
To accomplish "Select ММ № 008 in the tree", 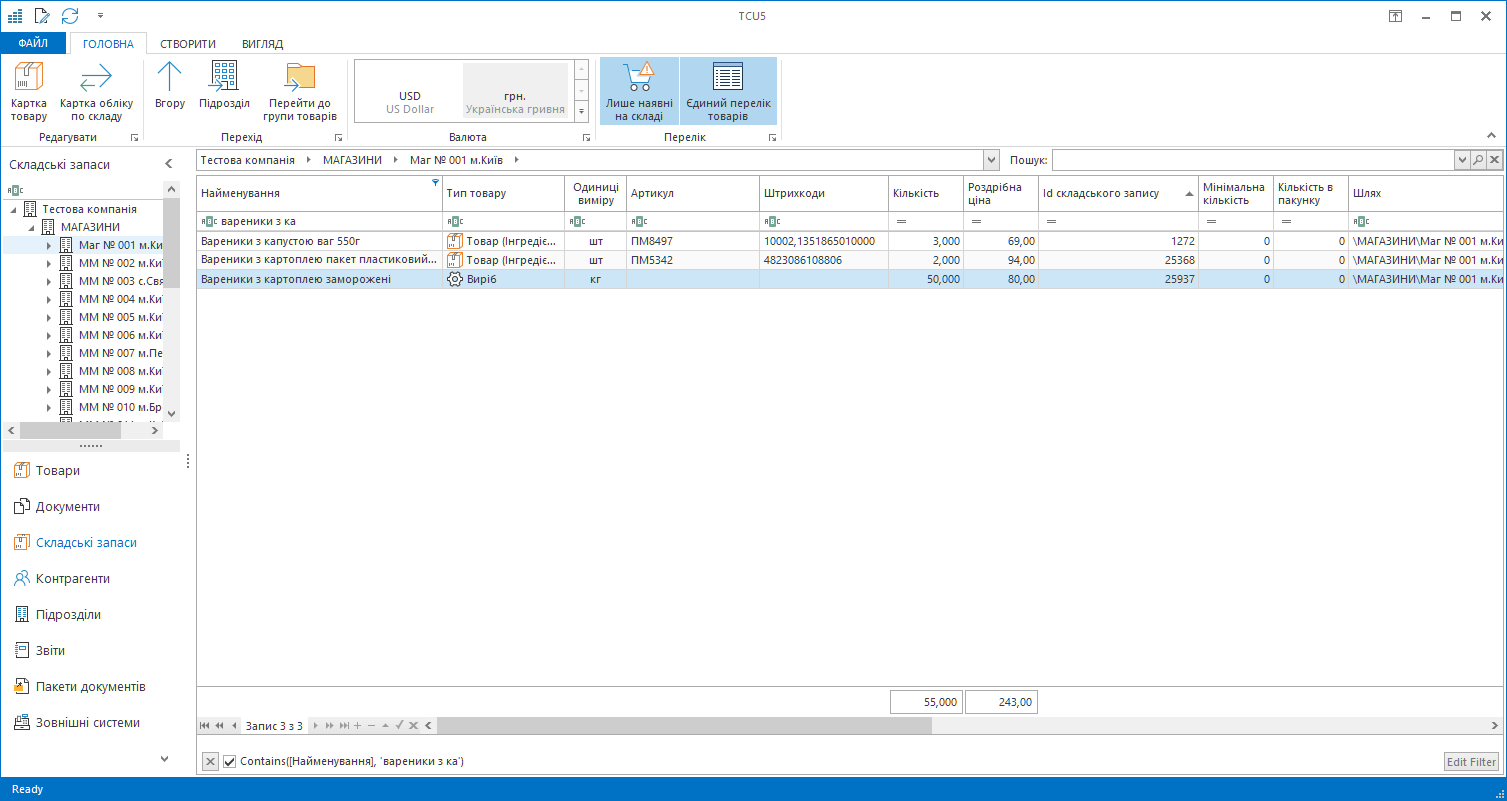I will click(x=120, y=371).
